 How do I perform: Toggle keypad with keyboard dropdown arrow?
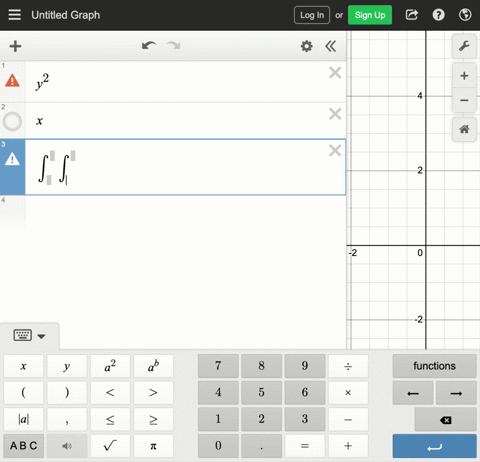point(41,336)
